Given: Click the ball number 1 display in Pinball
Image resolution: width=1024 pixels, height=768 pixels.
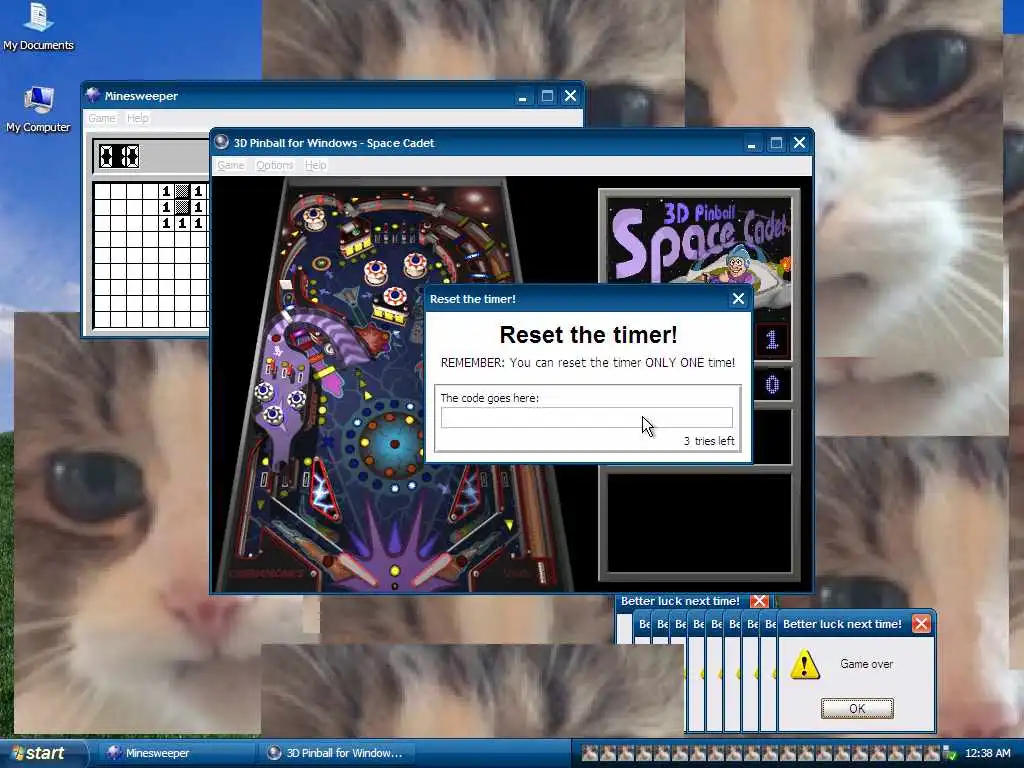Looking at the screenshot, I should tap(772, 340).
